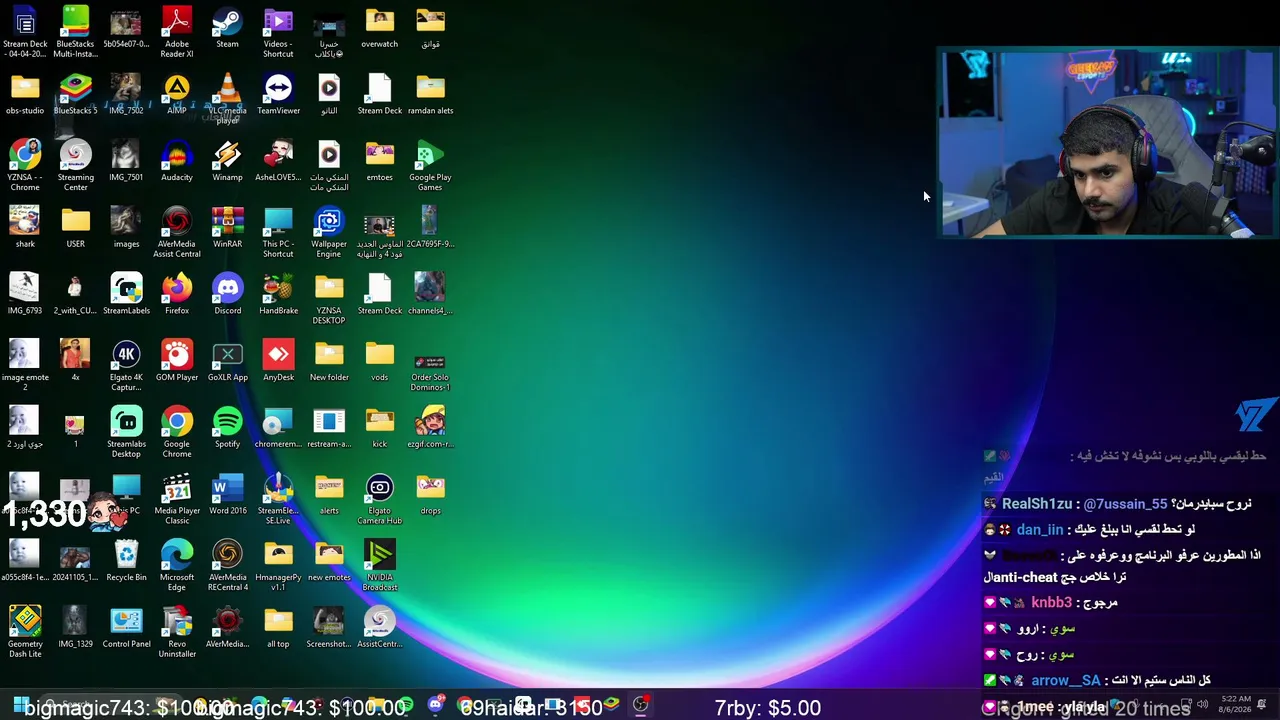Screen dimensions: 1280x720
Task: Click the GOM Player shortcut
Action: click(x=177, y=361)
